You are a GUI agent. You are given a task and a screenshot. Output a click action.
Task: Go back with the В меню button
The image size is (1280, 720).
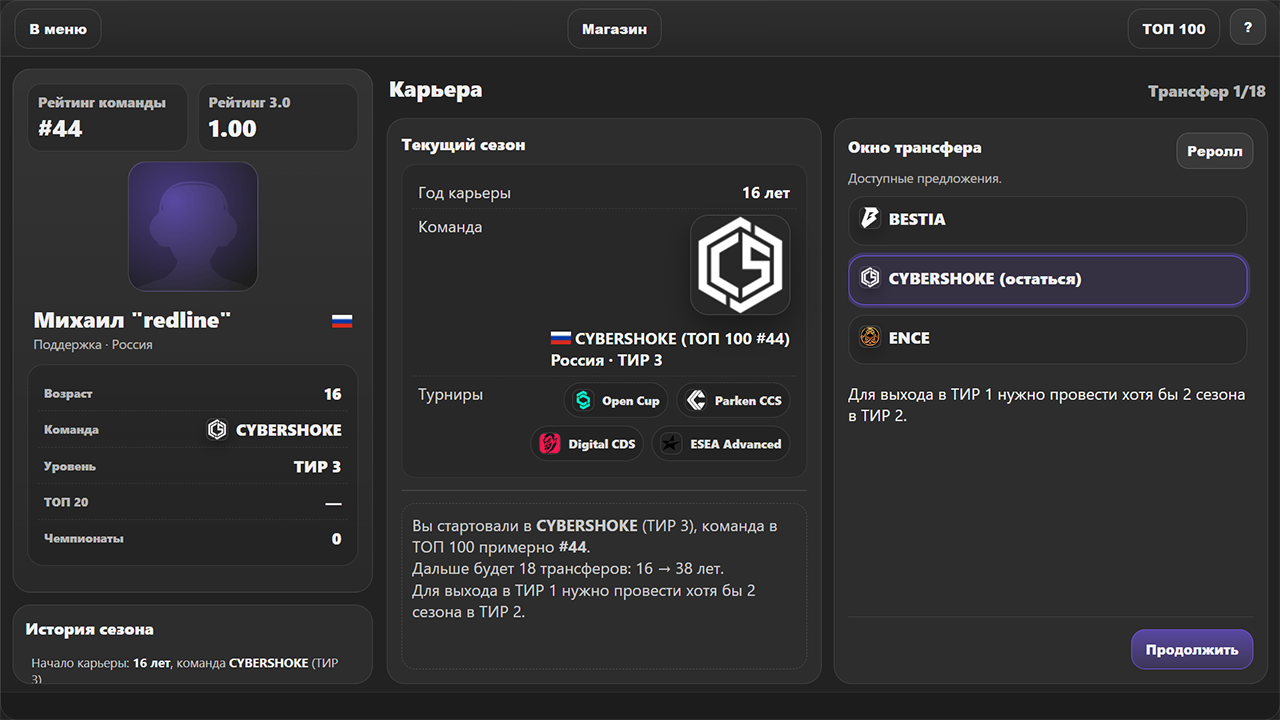[58, 29]
